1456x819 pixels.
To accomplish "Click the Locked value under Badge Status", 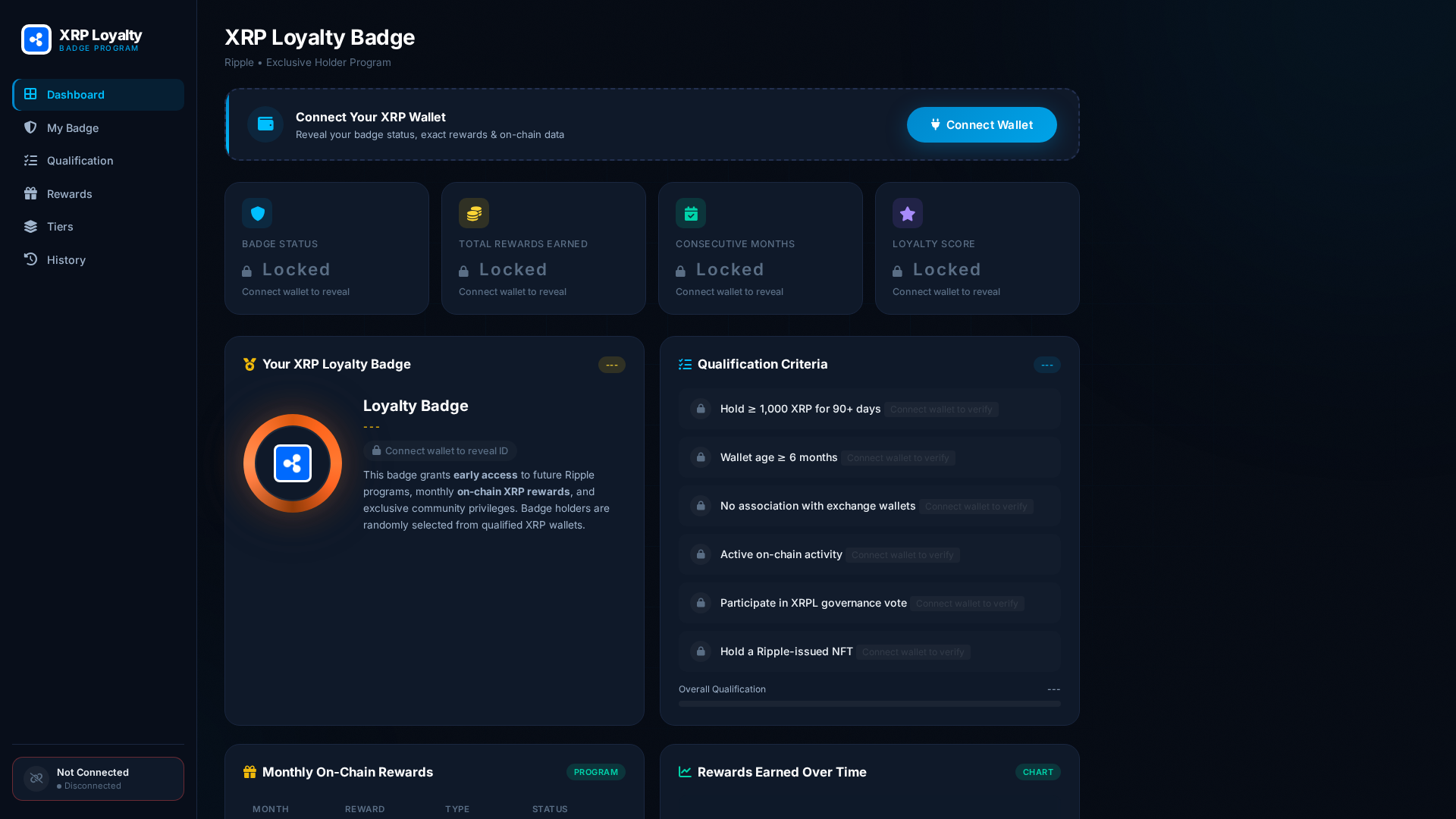I will pyautogui.click(x=287, y=269).
